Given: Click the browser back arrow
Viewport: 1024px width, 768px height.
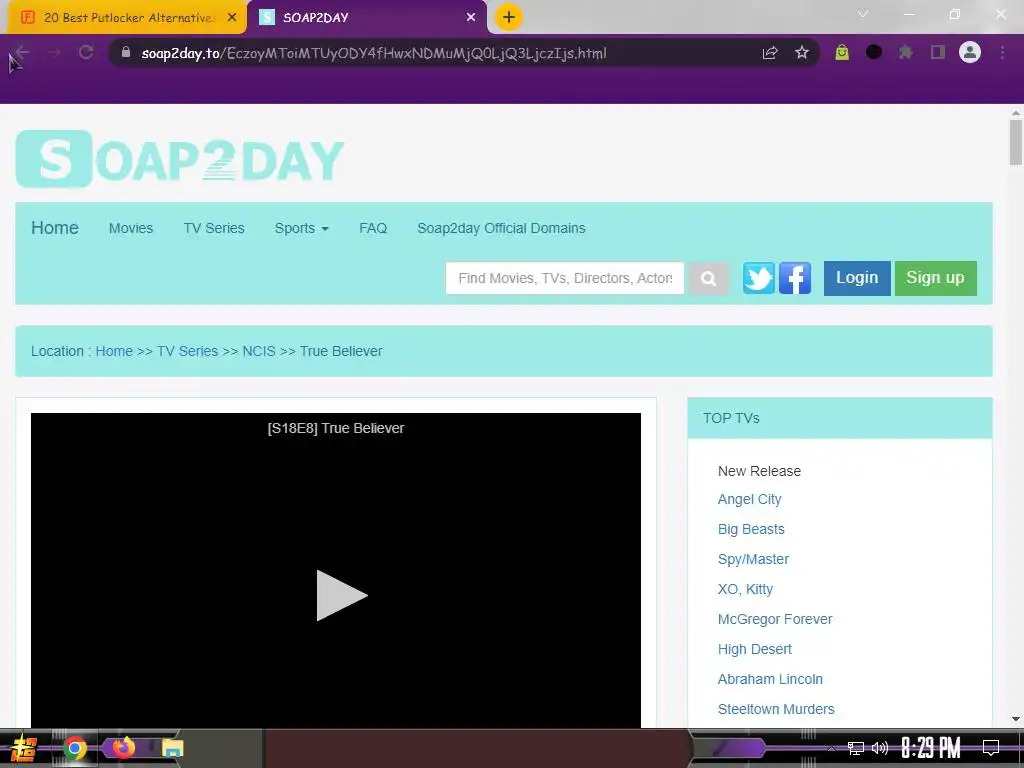Looking at the screenshot, I should coord(23,52).
